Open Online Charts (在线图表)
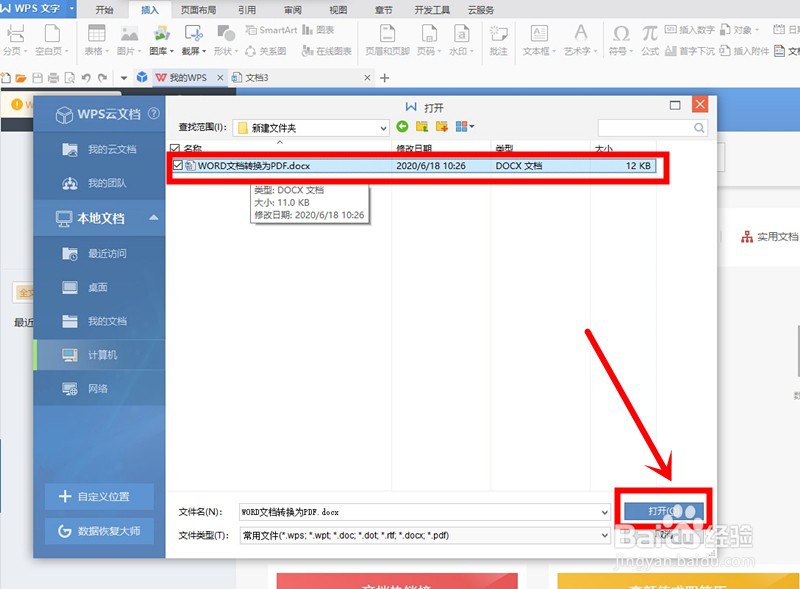The width and height of the screenshot is (800, 589). pyautogui.click(x=327, y=51)
